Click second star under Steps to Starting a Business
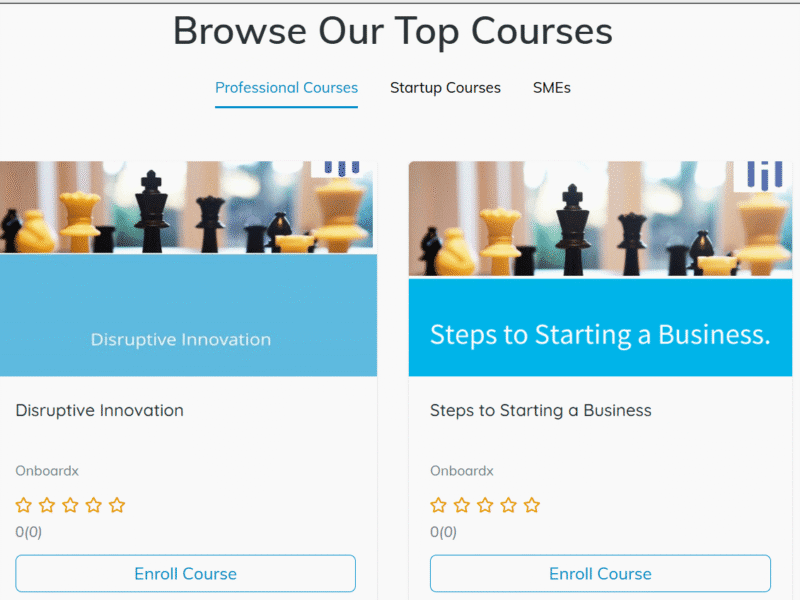 coord(462,505)
